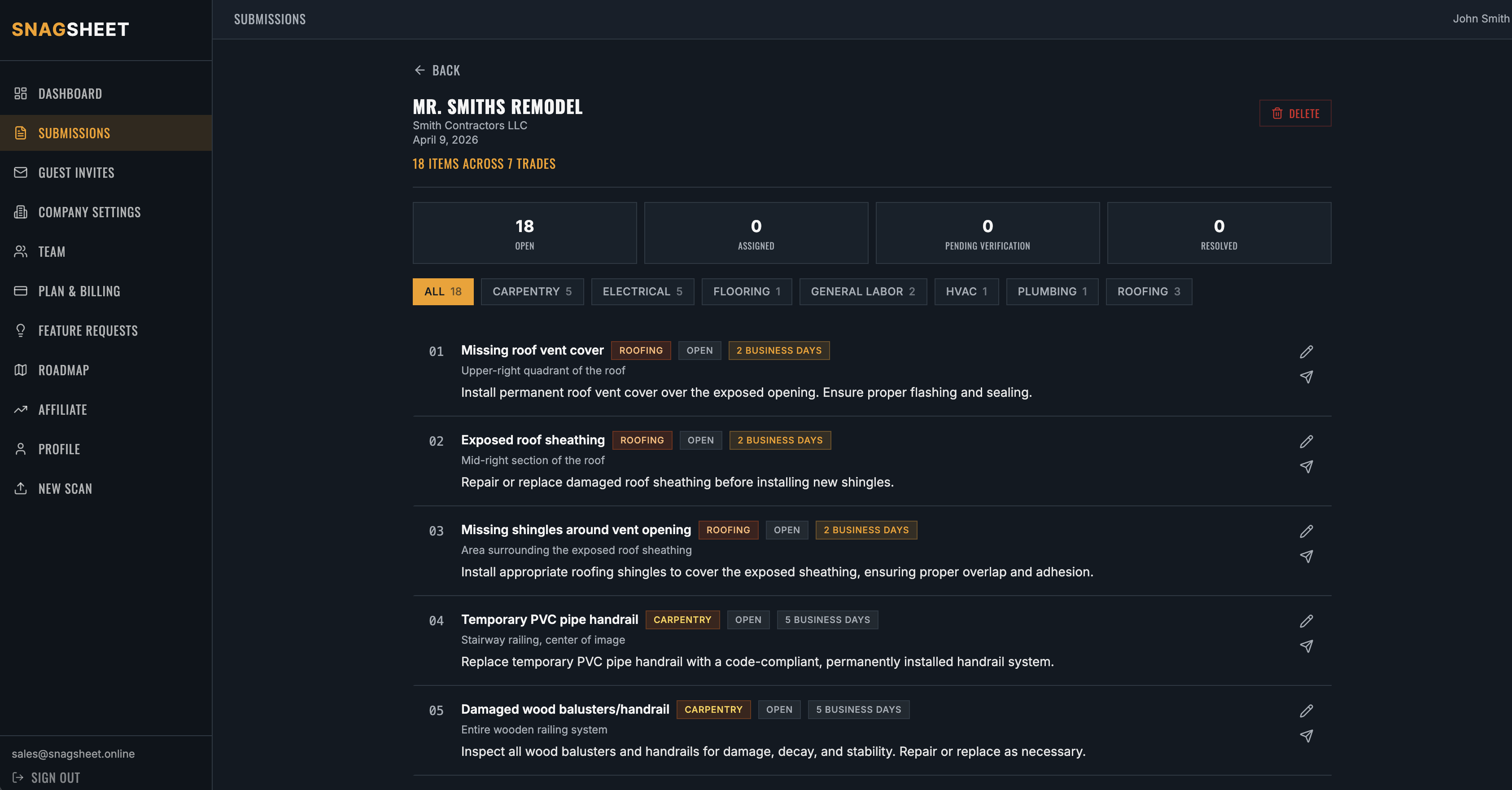Open Dashboard from the sidebar
This screenshot has height=790, width=1512.
click(105, 93)
